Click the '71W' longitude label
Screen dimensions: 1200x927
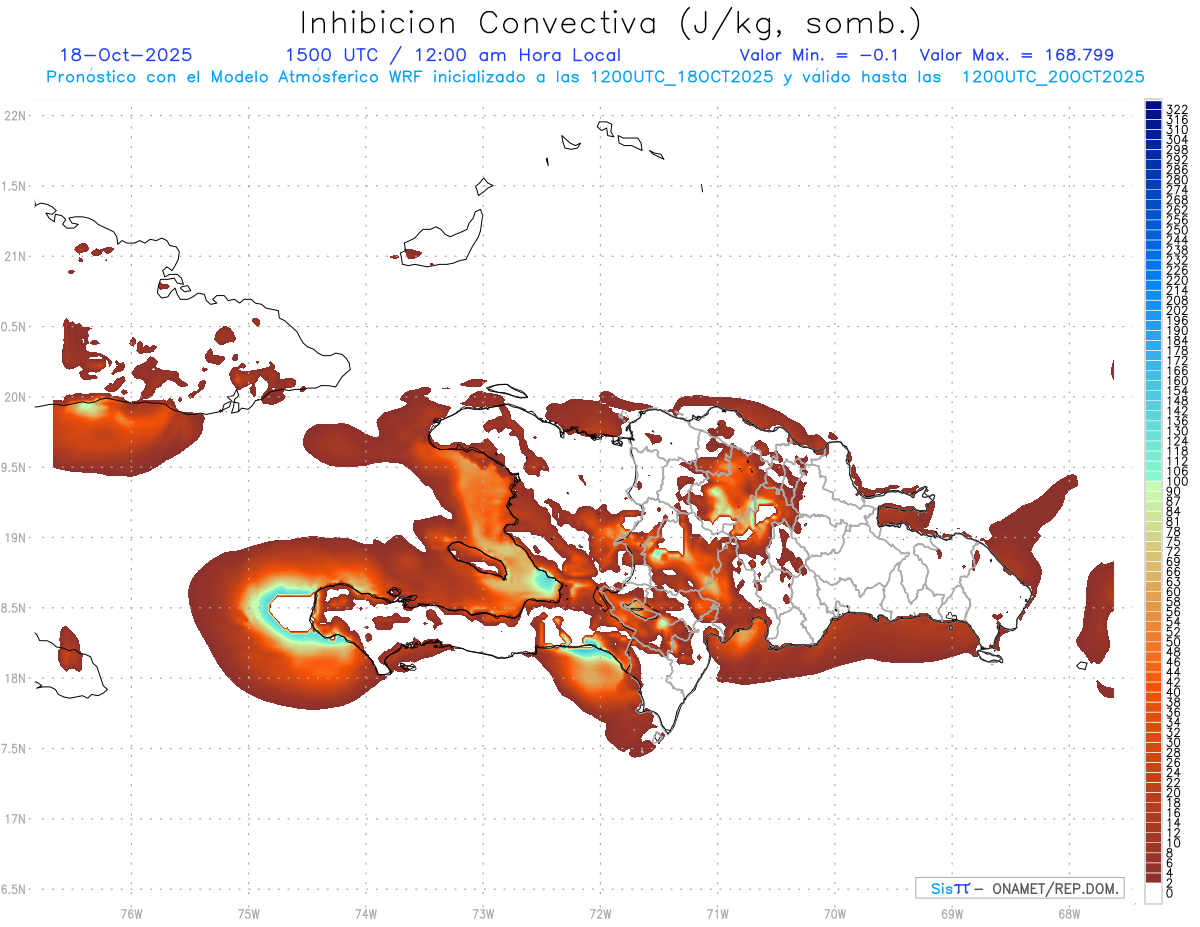[717, 912]
